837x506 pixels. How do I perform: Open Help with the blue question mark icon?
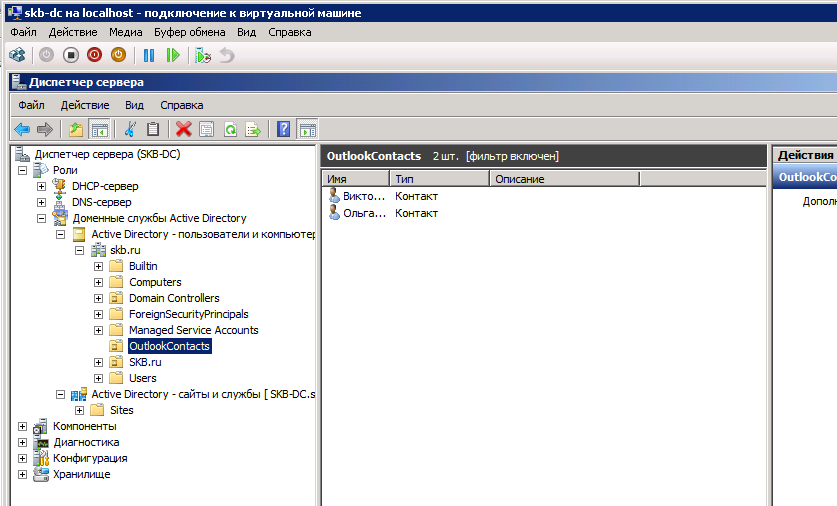point(283,129)
